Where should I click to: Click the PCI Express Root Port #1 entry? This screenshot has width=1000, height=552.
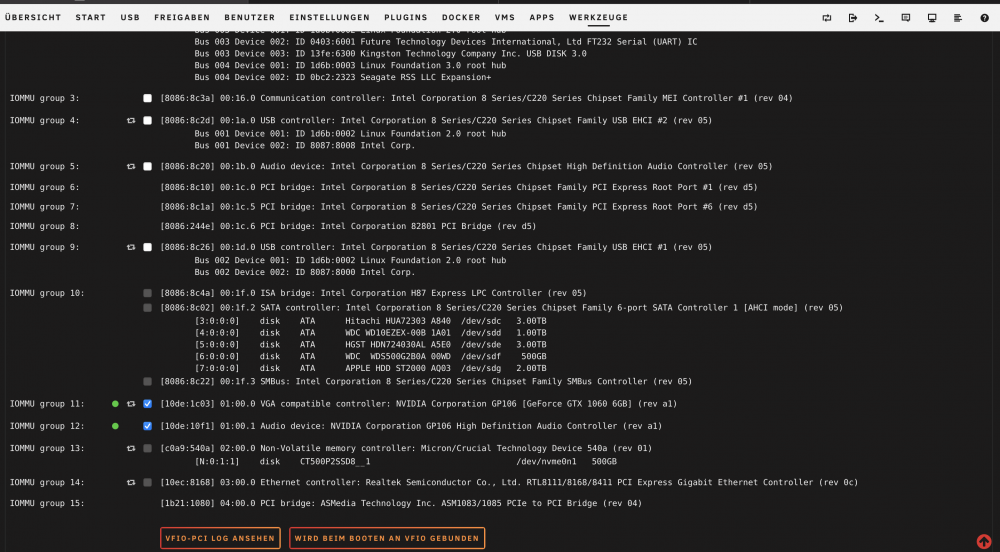[x=459, y=187]
